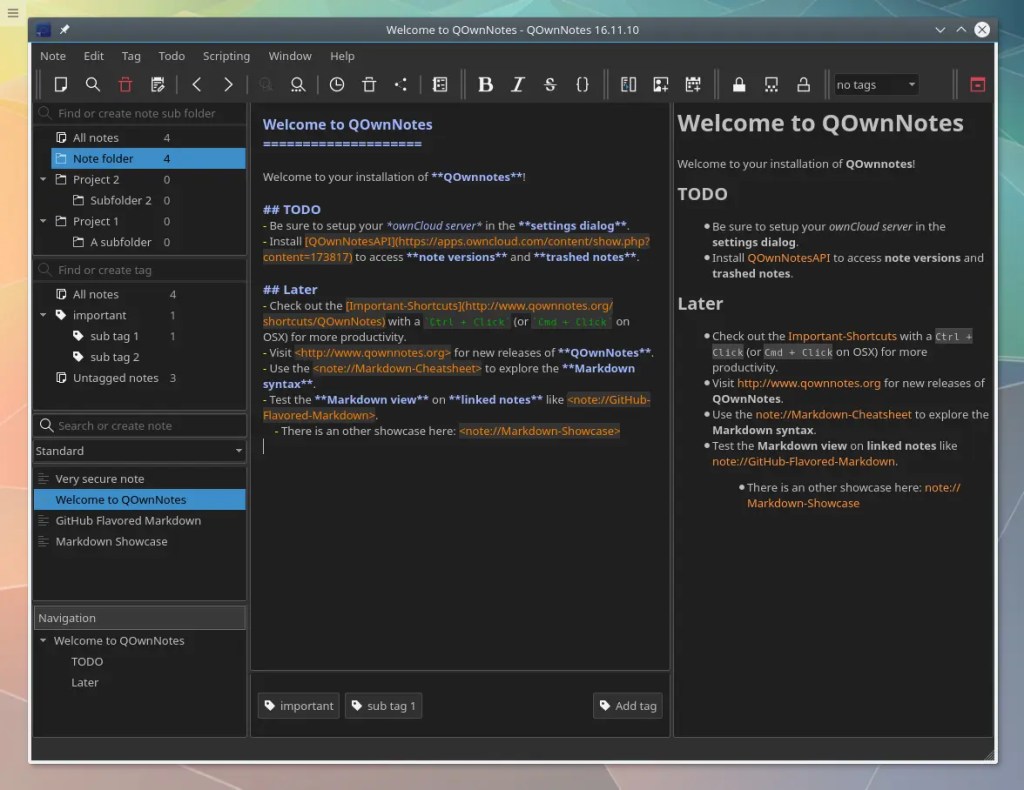Go back with left arrow icon
Image resolution: width=1024 pixels, height=790 pixels.
coord(197,85)
